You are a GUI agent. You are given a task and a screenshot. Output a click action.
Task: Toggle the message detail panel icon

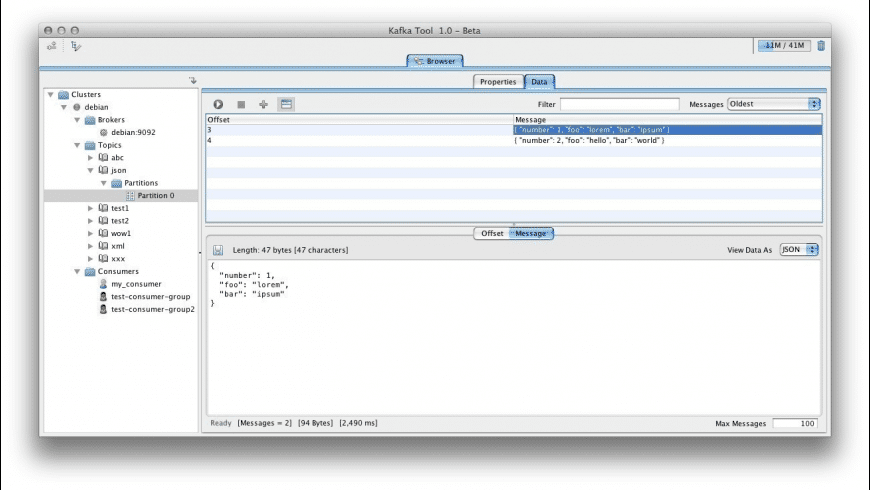coord(286,104)
